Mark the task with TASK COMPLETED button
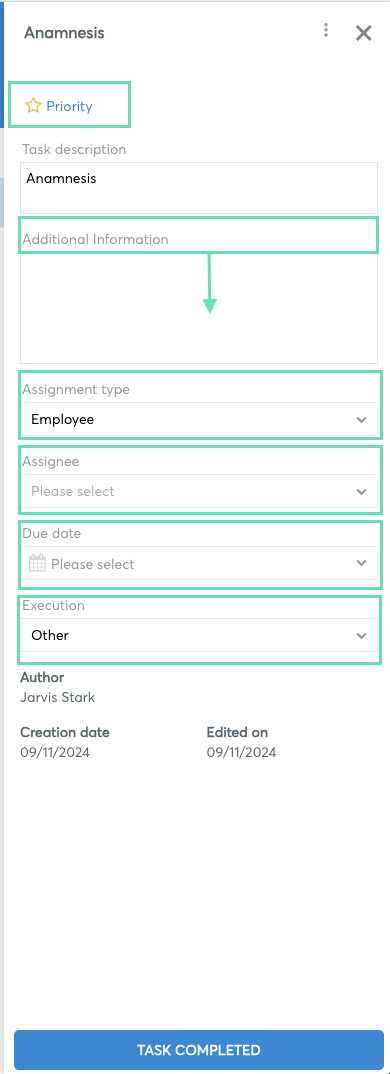Viewport: 390px width, 1074px height. (x=199, y=1050)
